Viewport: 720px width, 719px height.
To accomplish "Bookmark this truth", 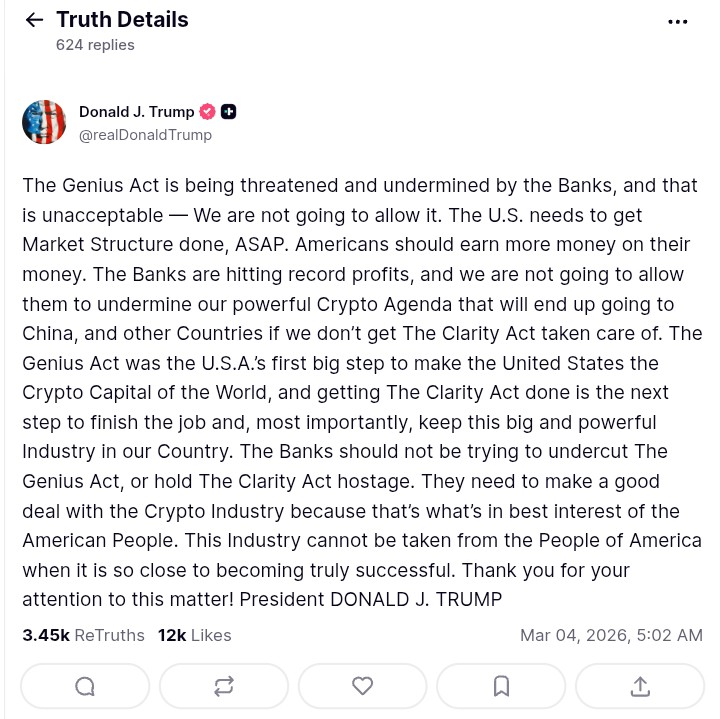I will [502, 686].
